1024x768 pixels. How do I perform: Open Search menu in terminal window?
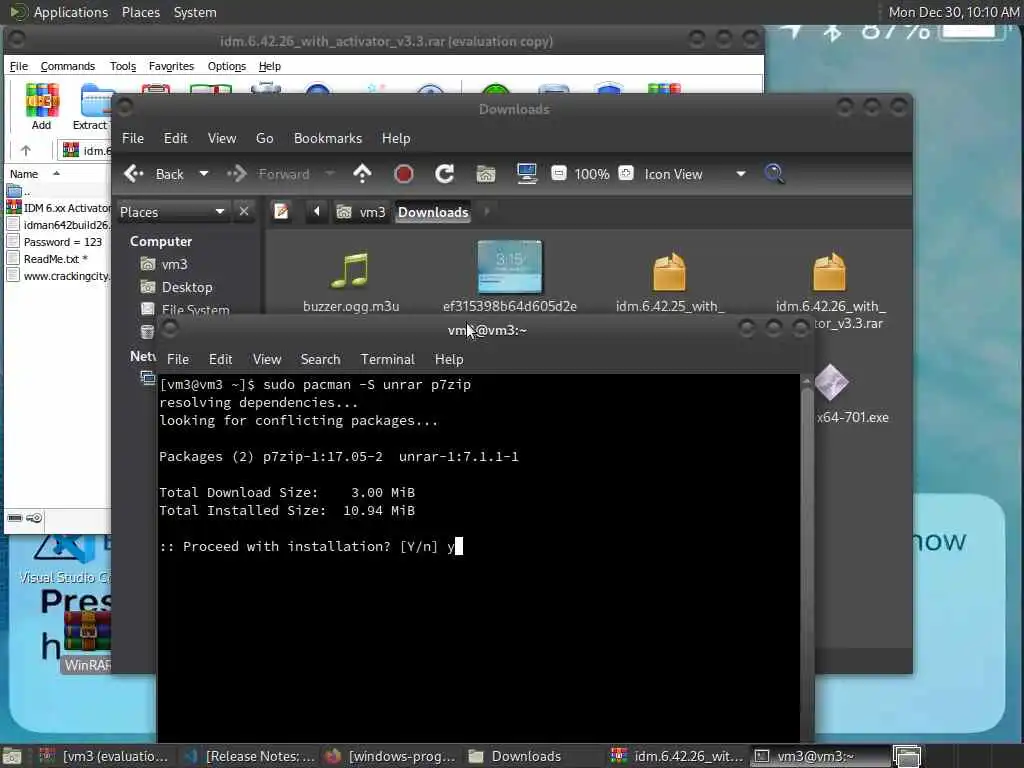click(x=320, y=359)
